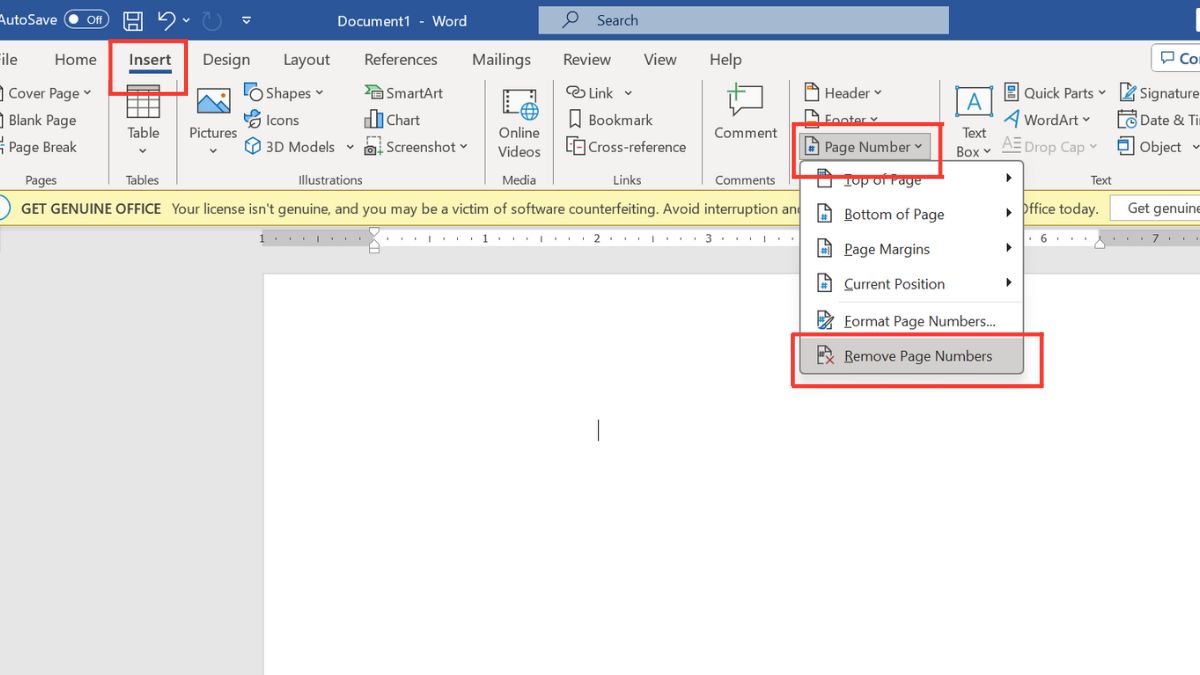Open the Design tab
This screenshot has width=1200, height=675.
click(x=226, y=59)
